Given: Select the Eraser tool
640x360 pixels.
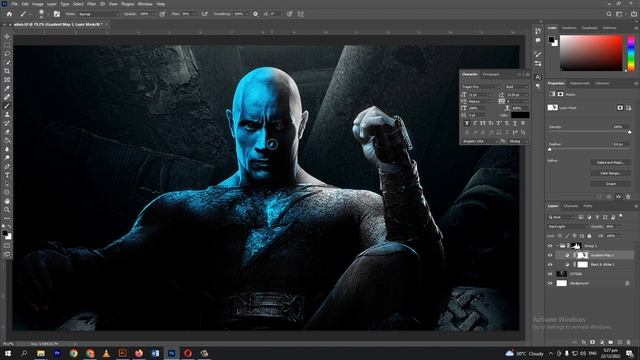Looking at the screenshot, I should click(x=7, y=132).
